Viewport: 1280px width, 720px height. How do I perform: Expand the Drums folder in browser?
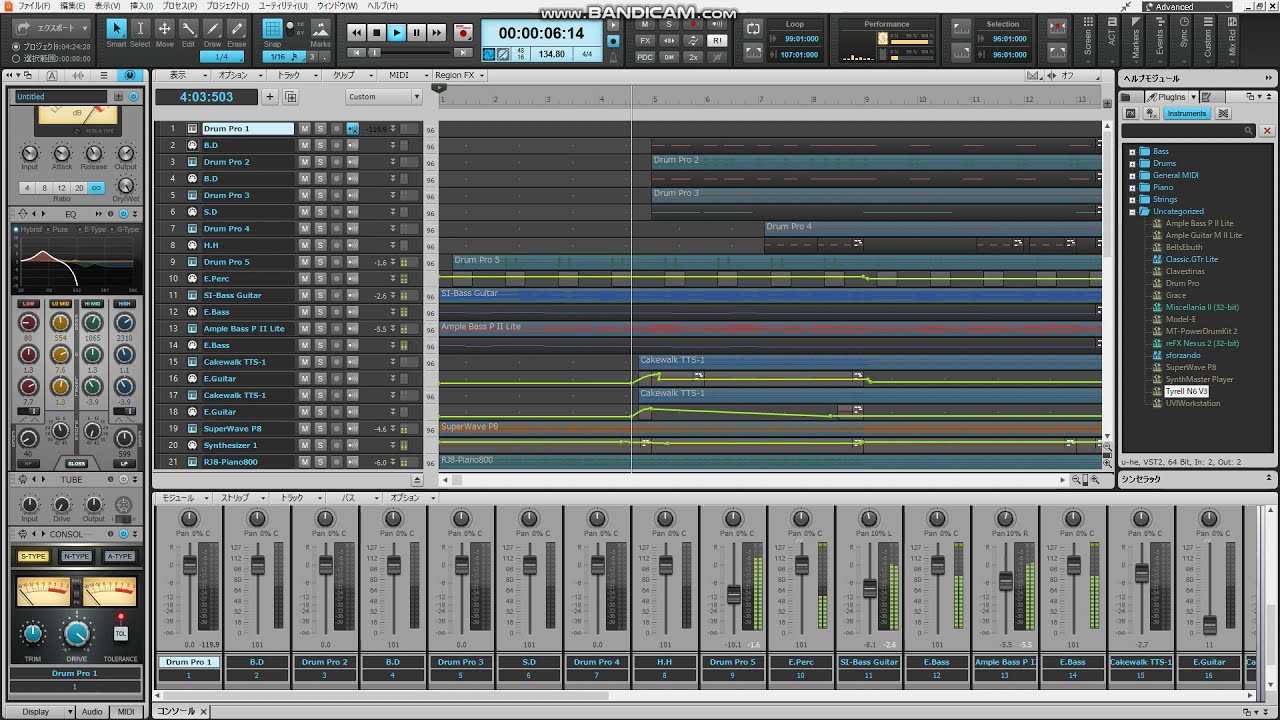[x=1132, y=164]
